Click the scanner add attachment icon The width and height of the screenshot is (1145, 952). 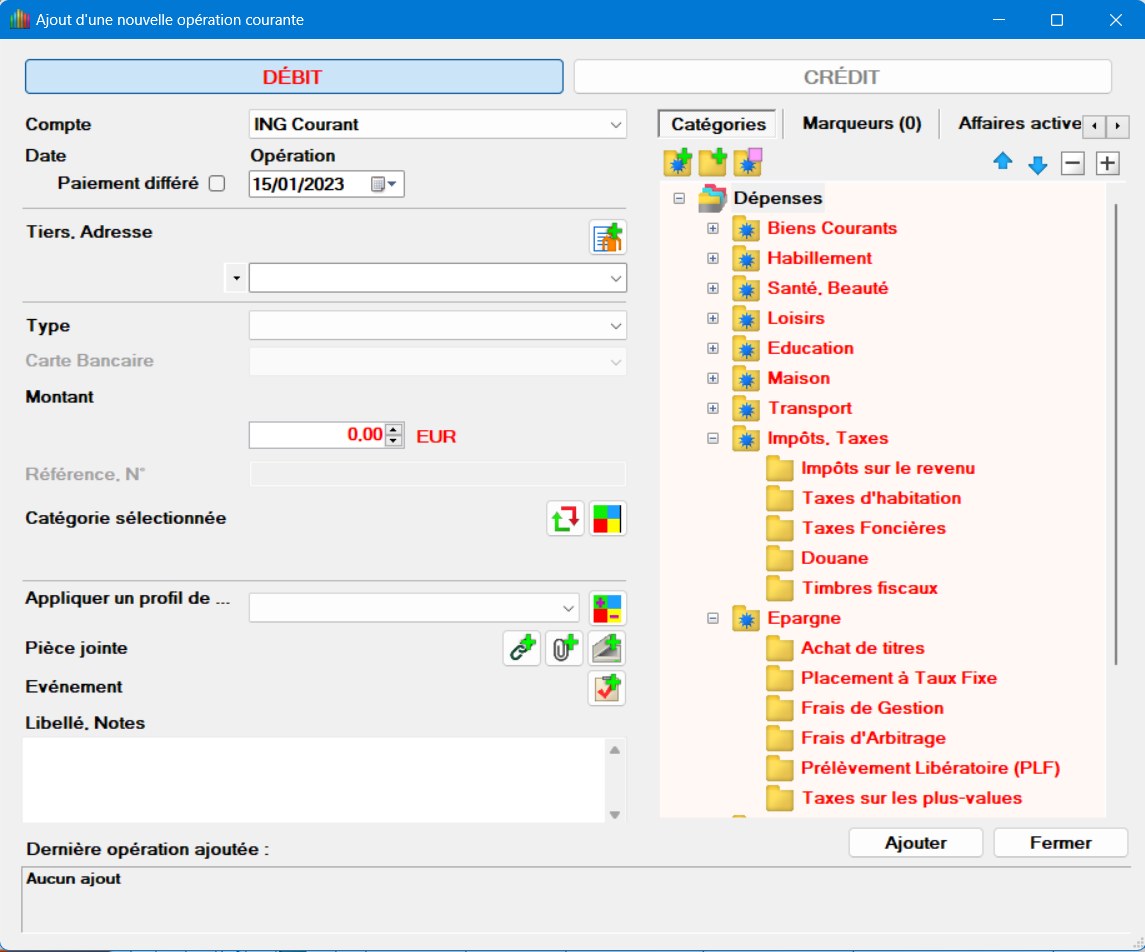(607, 648)
